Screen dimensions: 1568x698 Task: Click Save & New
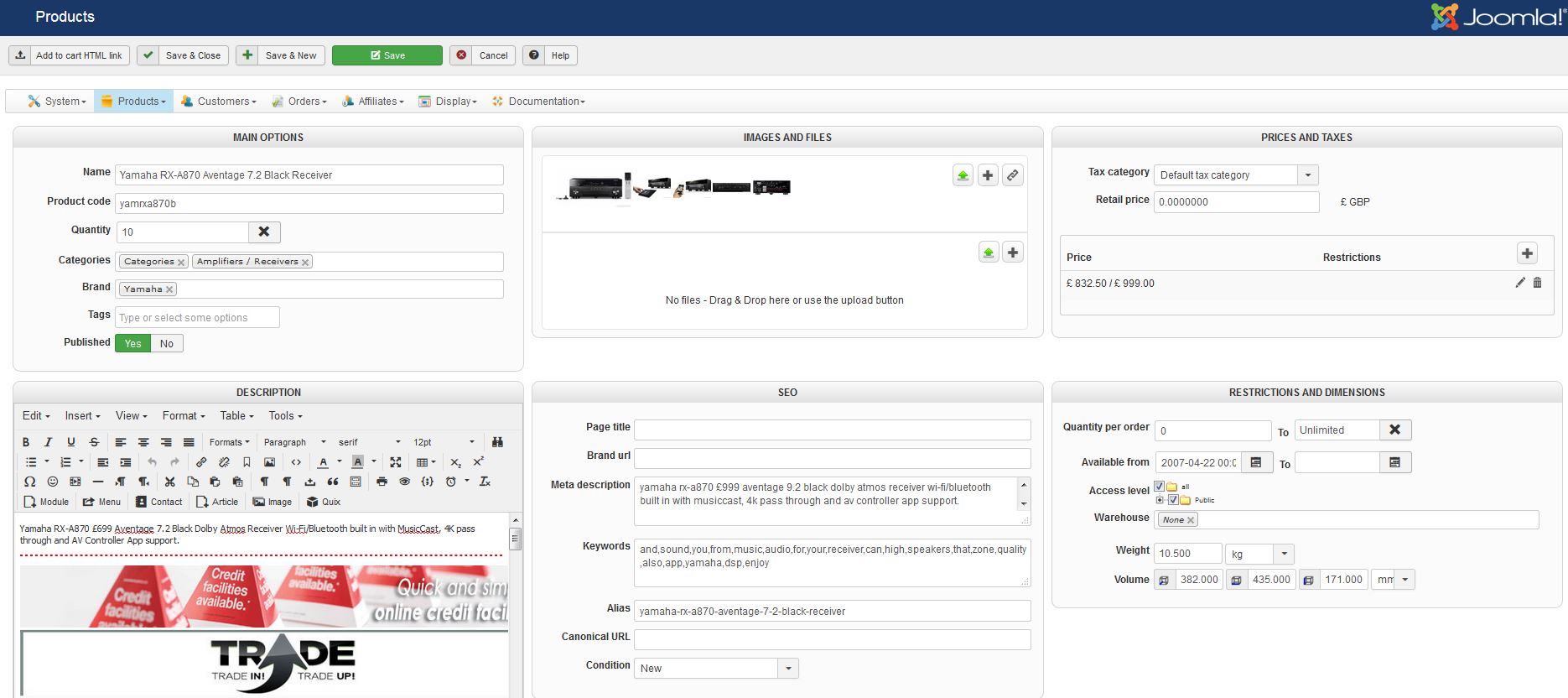click(281, 55)
